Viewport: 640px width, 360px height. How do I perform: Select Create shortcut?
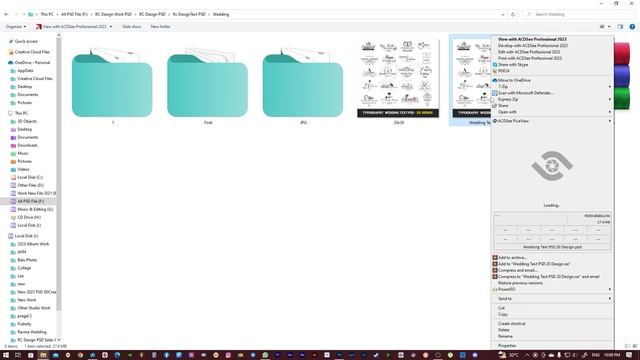(552, 324)
